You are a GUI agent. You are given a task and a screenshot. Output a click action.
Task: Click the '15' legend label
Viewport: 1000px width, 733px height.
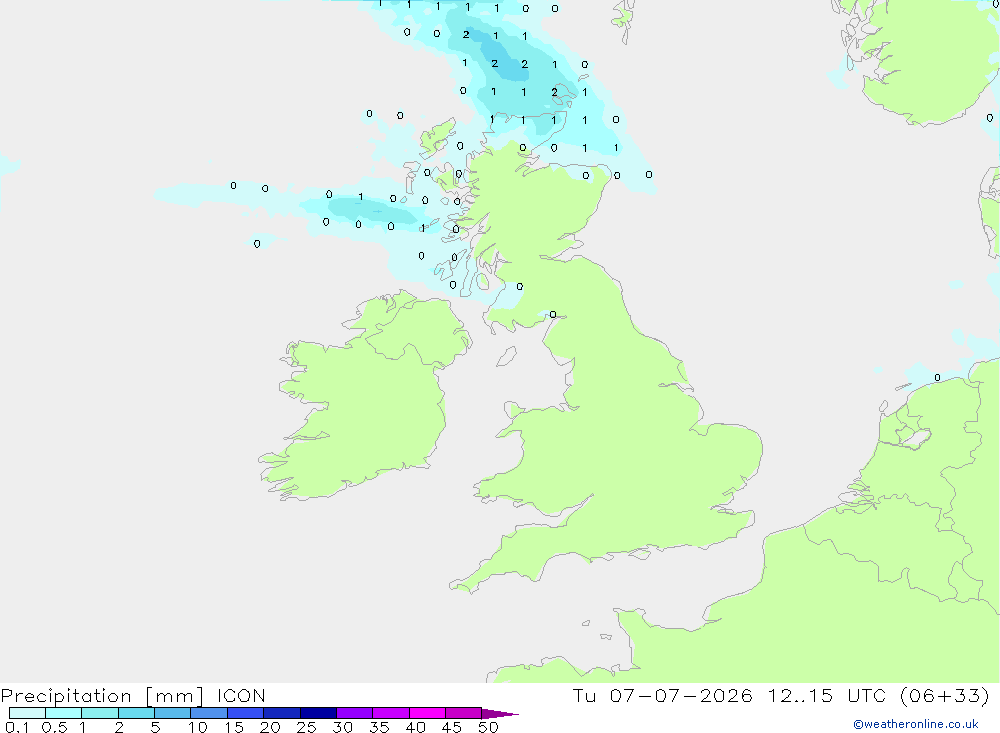coord(234,727)
